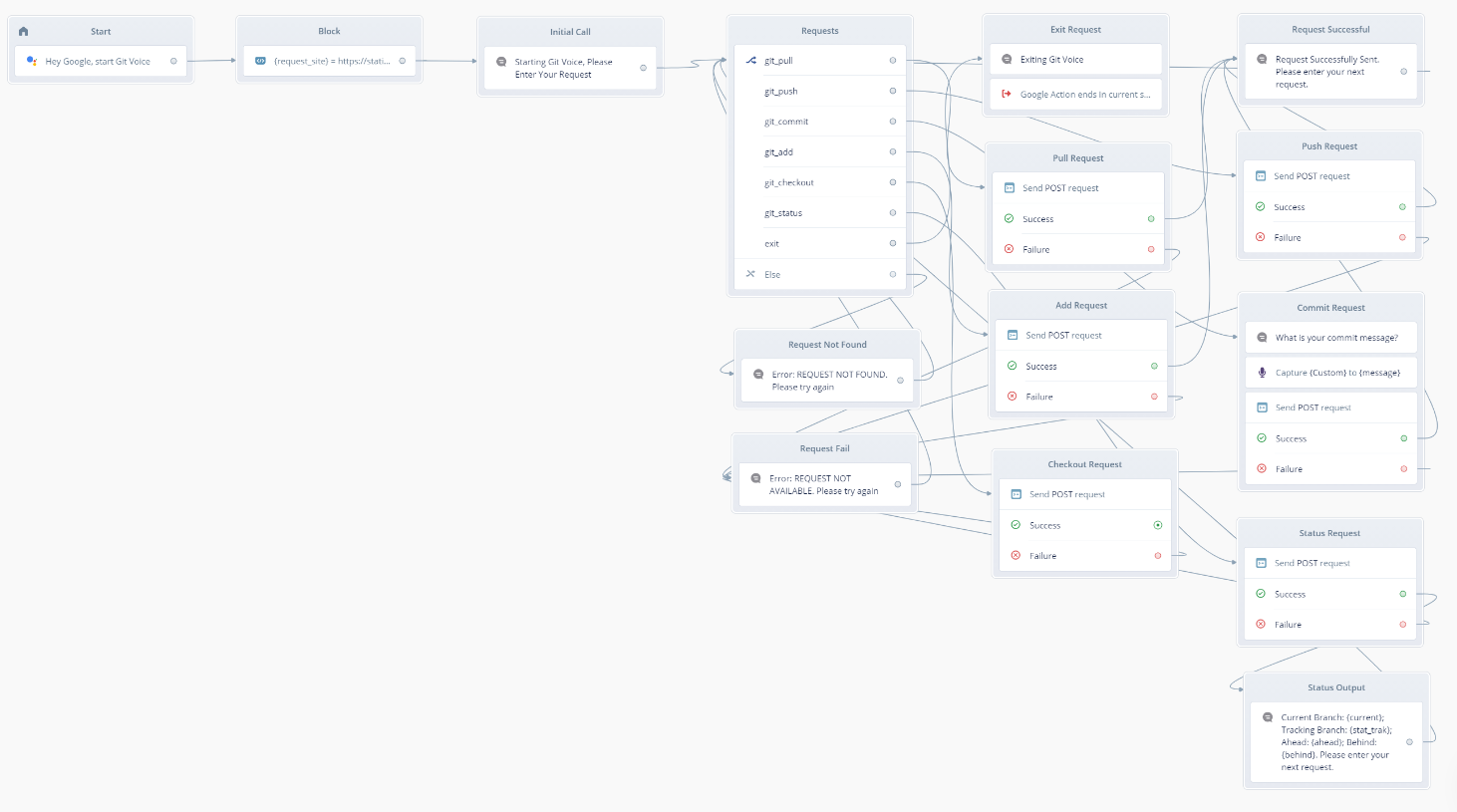Click the exit choice output port
Image resolution: width=1457 pixels, height=812 pixels.
tap(893, 243)
